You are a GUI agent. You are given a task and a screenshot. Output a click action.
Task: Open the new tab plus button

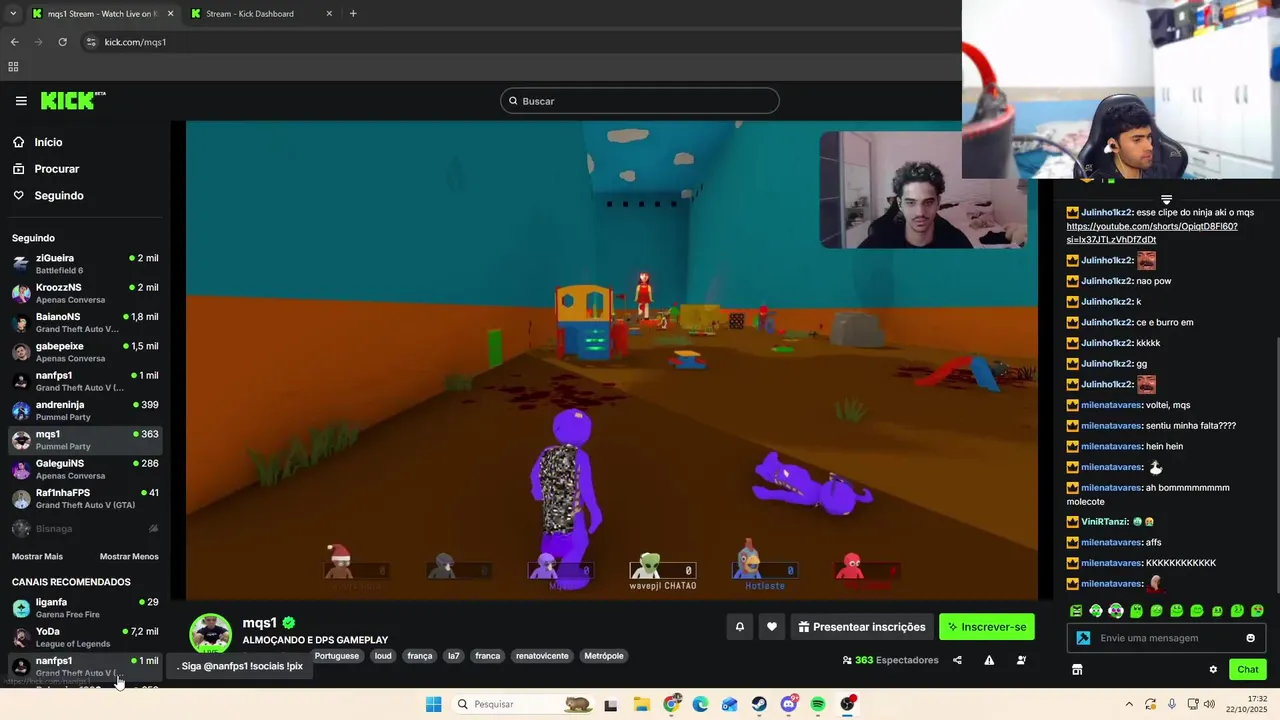[x=353, y=14]
